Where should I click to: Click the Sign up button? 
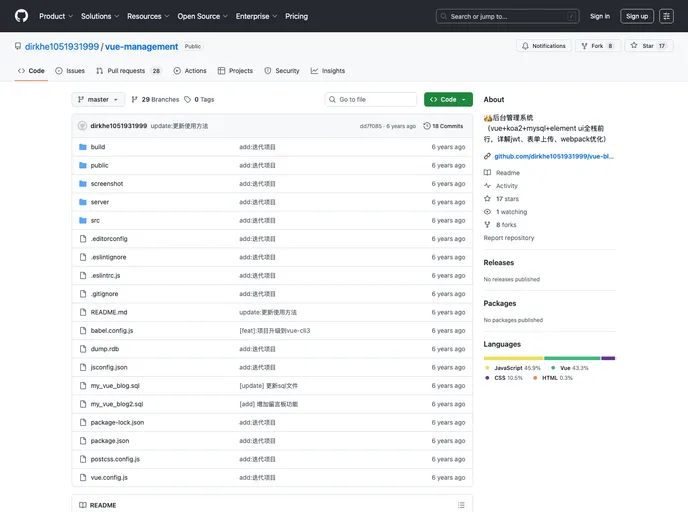[637, 16]
